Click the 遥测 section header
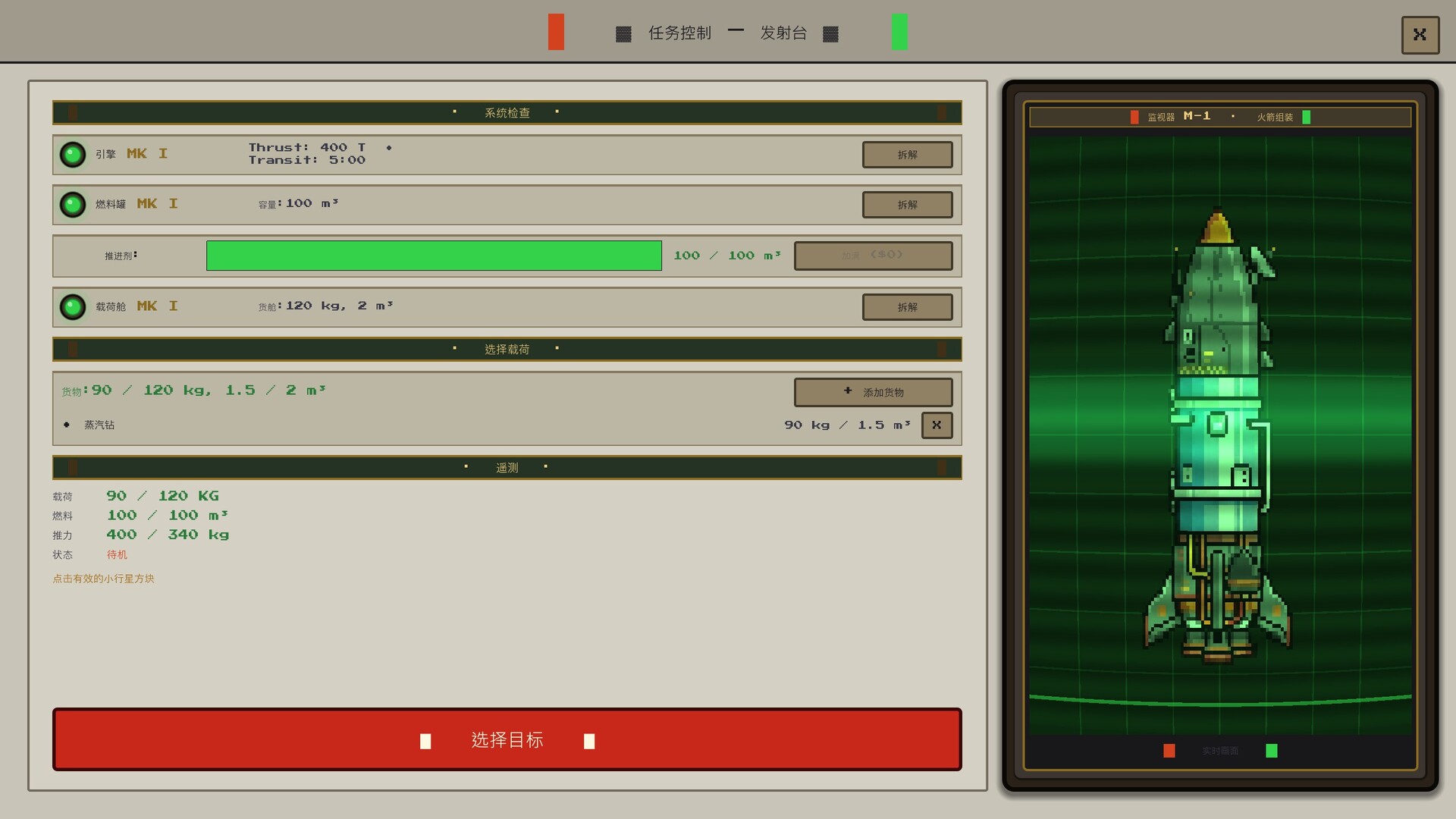 click(x=507, y=468)
